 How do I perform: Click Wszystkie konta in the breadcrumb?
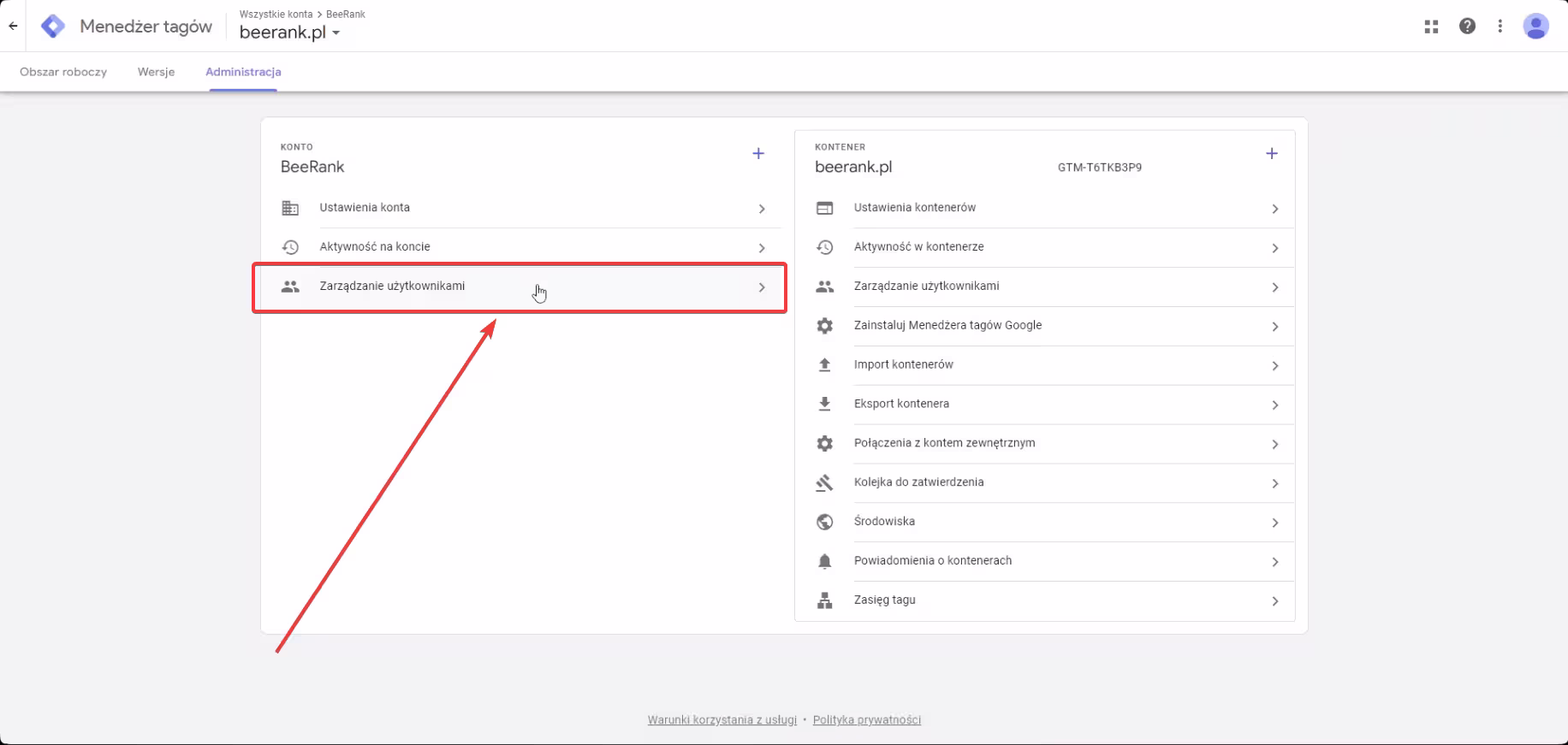[x=276, y=15]
